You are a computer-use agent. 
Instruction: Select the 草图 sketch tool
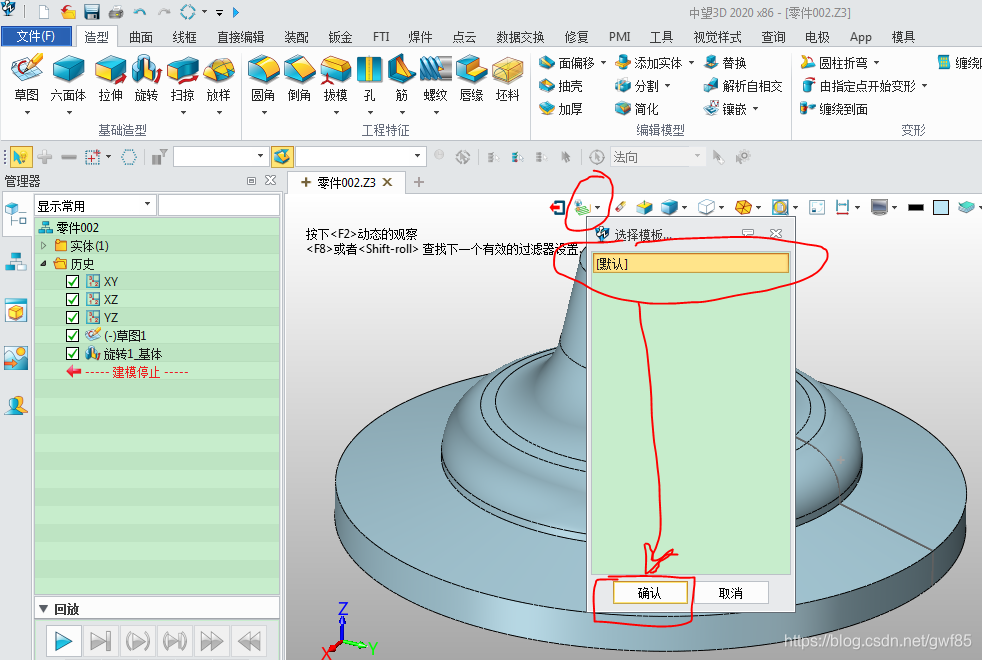(x=26, y=74)
